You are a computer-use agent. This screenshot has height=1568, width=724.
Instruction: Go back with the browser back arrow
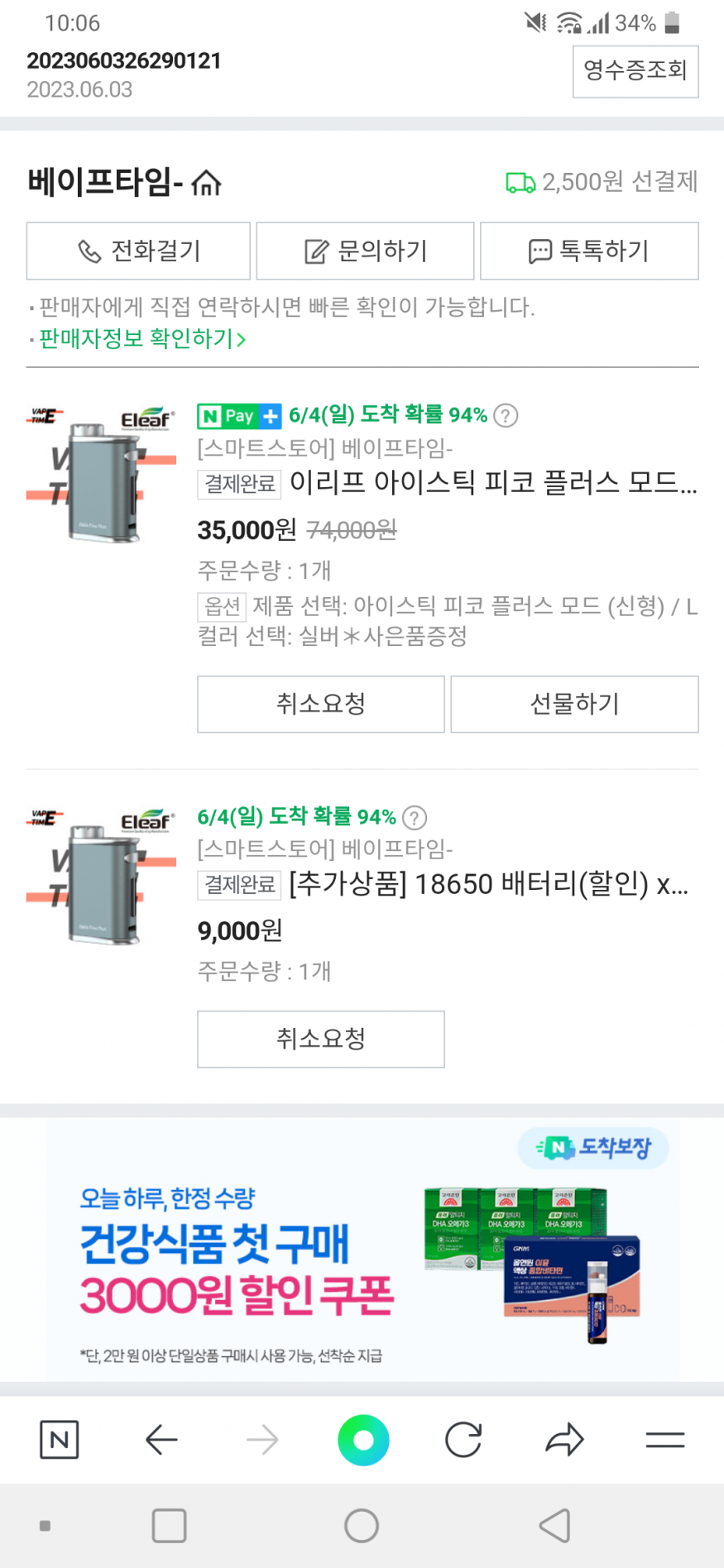pos(161,1440)
